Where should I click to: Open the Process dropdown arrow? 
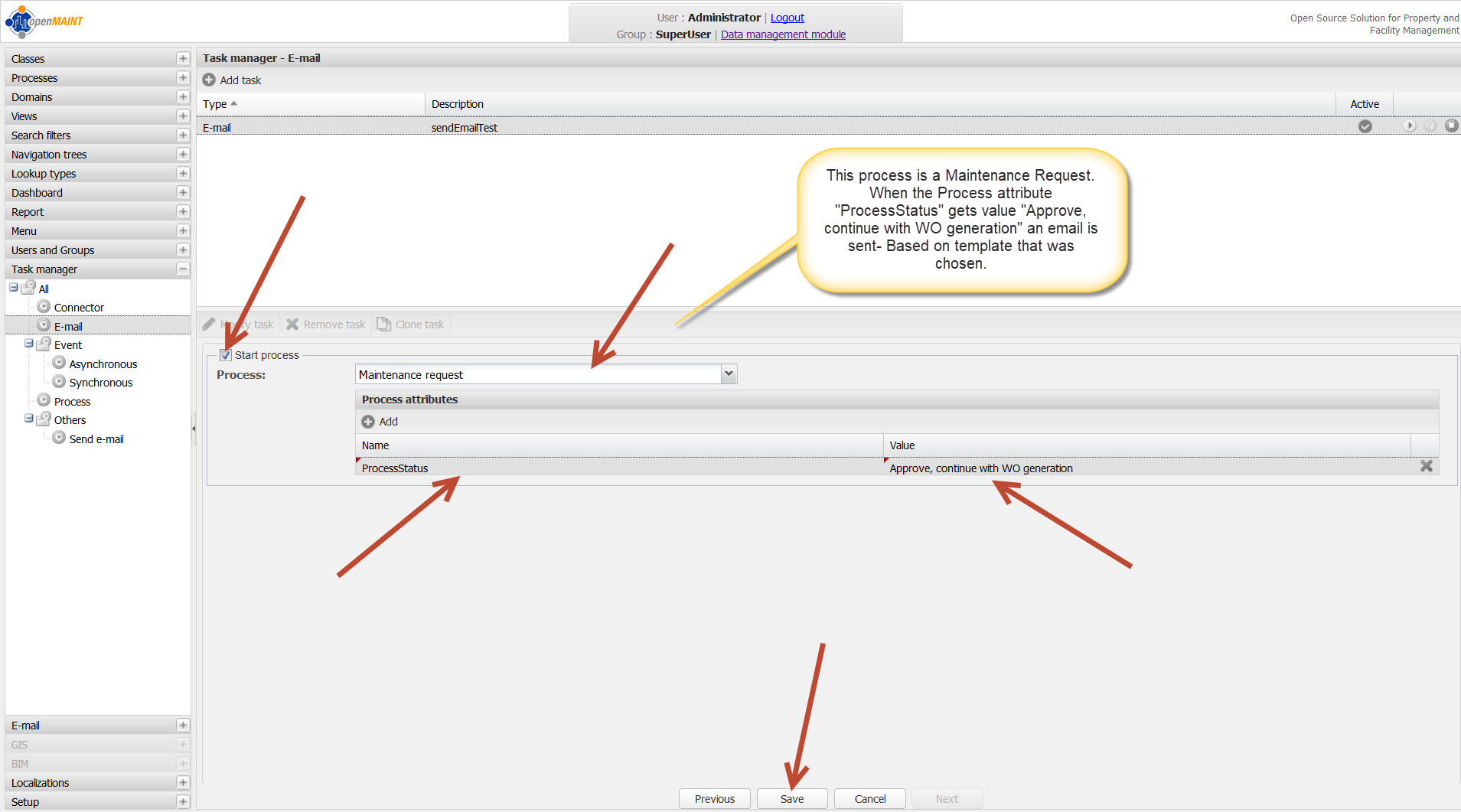pyautogui.click(x=729, y=374)
